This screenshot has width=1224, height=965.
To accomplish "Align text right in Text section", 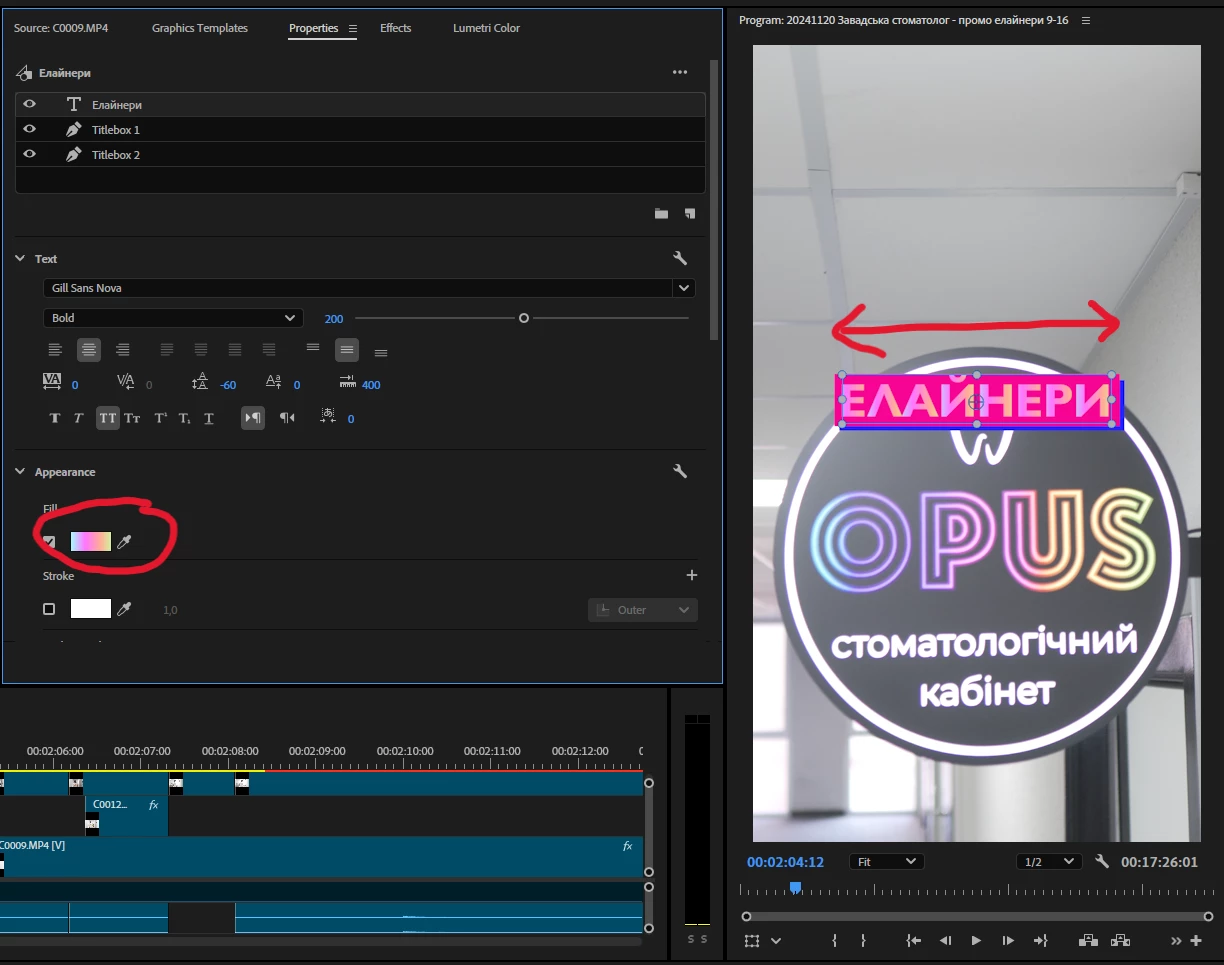I will pos(122,350).
